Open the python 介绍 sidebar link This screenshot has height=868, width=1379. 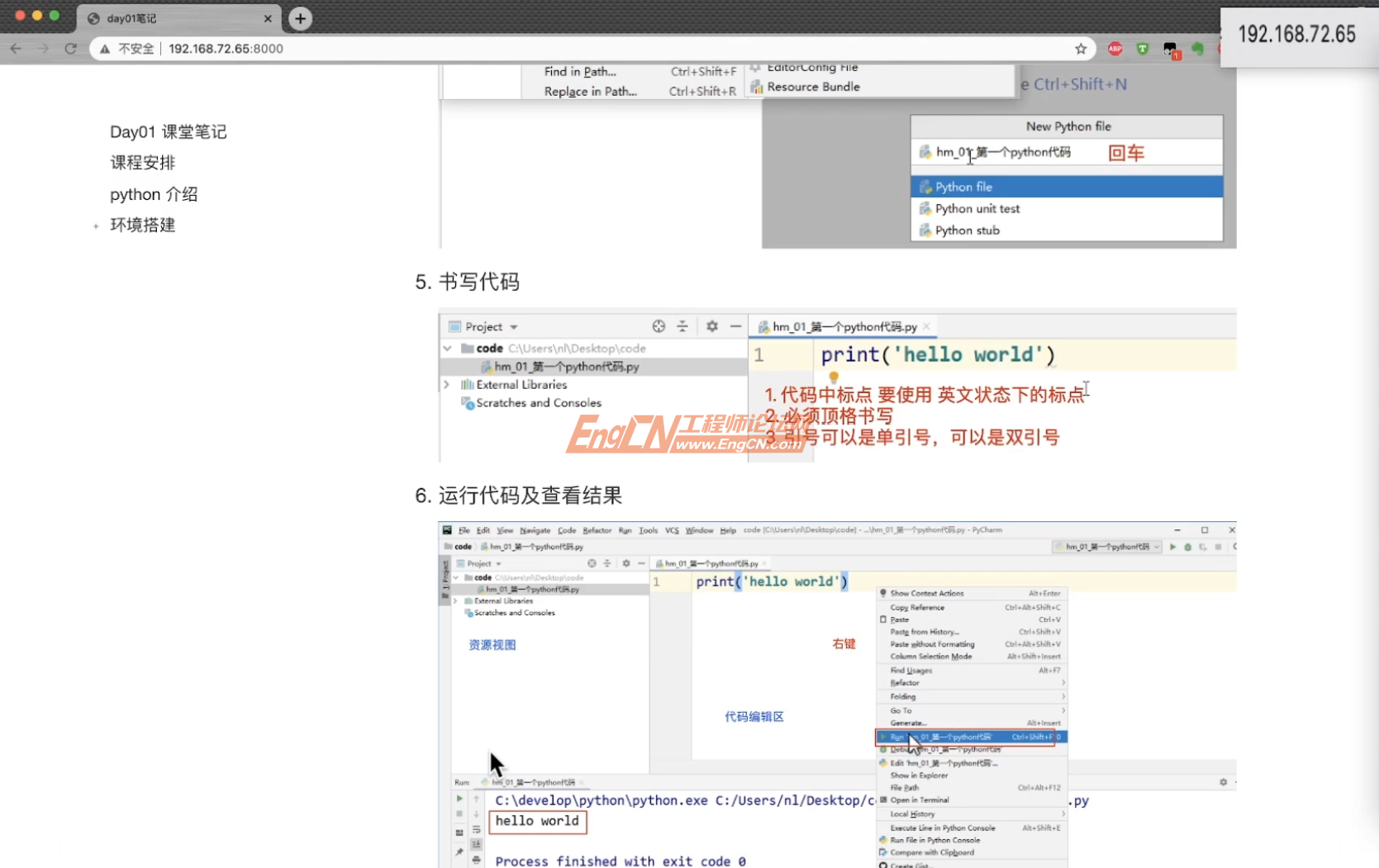click(154, 194)
